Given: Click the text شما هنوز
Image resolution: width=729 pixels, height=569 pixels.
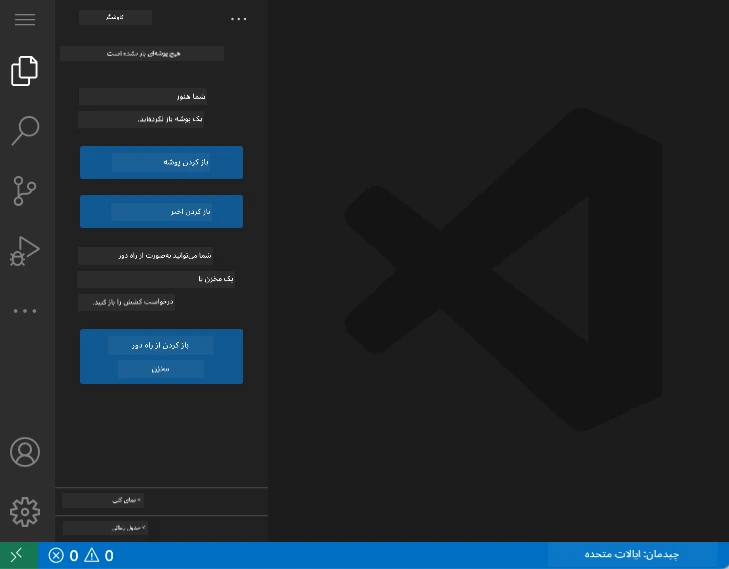Looking at the screenshot, I should 191,97.
